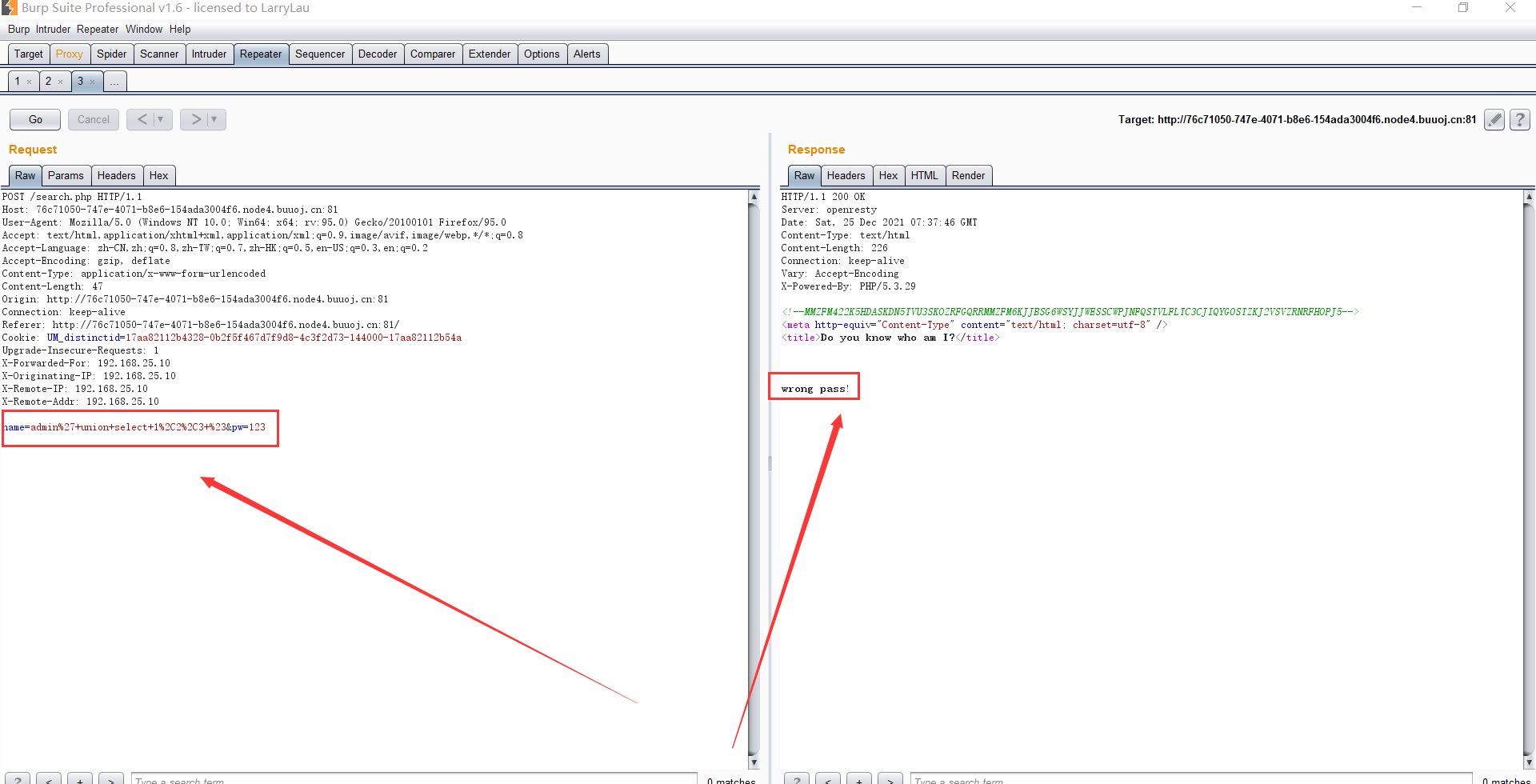1536x784 pixels.
Task: Click the request search term input field
Action: pos(414,779)
